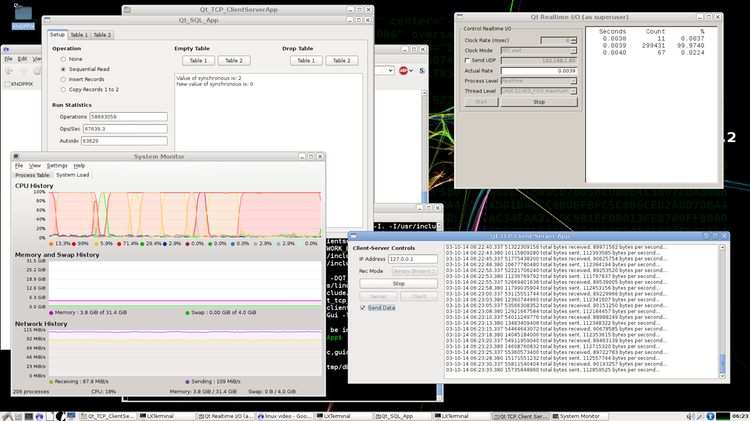Image resolution: width=750 pixels, height=421 pixels.
Task: Open the Process Level dropdown
Action: [x=539, y=81]
